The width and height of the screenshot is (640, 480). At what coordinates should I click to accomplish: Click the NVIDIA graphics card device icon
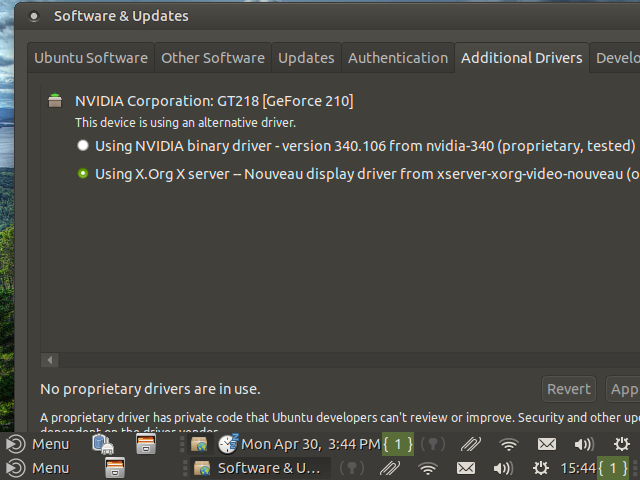pyautogui.click(x=55, y=101)
